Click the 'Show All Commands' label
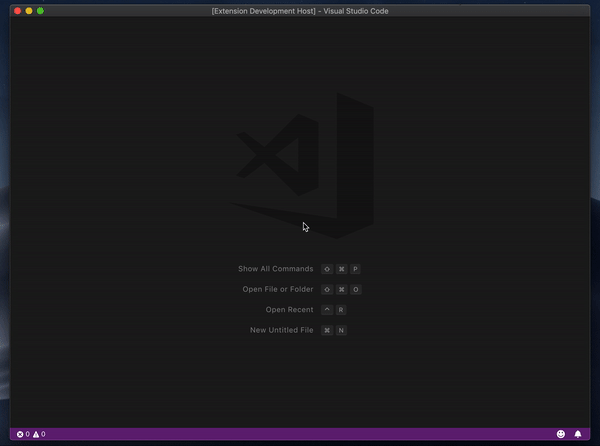This screenshot has height=446, width=600. (276, 269)
